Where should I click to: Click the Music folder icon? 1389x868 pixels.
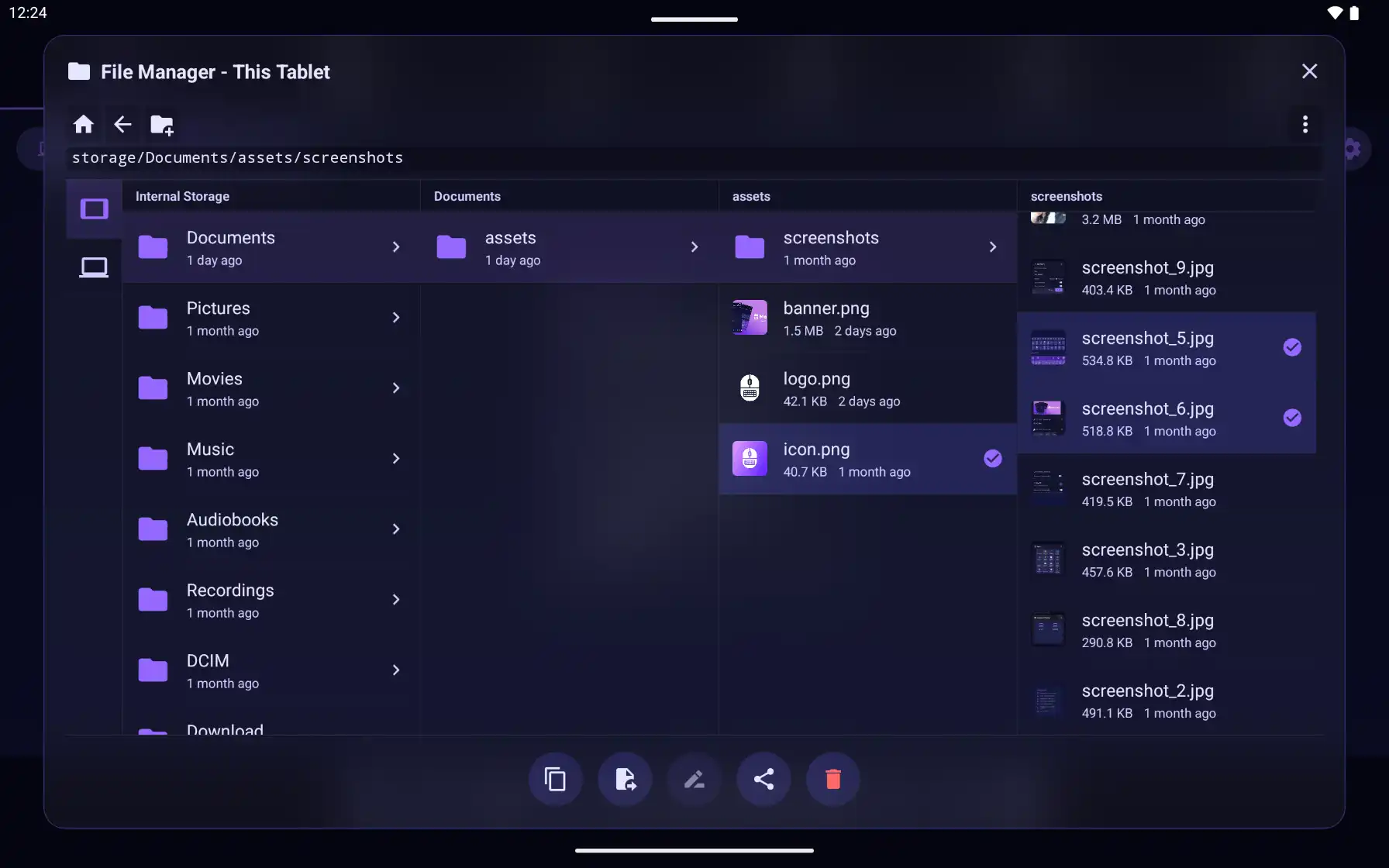click(x=153, y=459)
